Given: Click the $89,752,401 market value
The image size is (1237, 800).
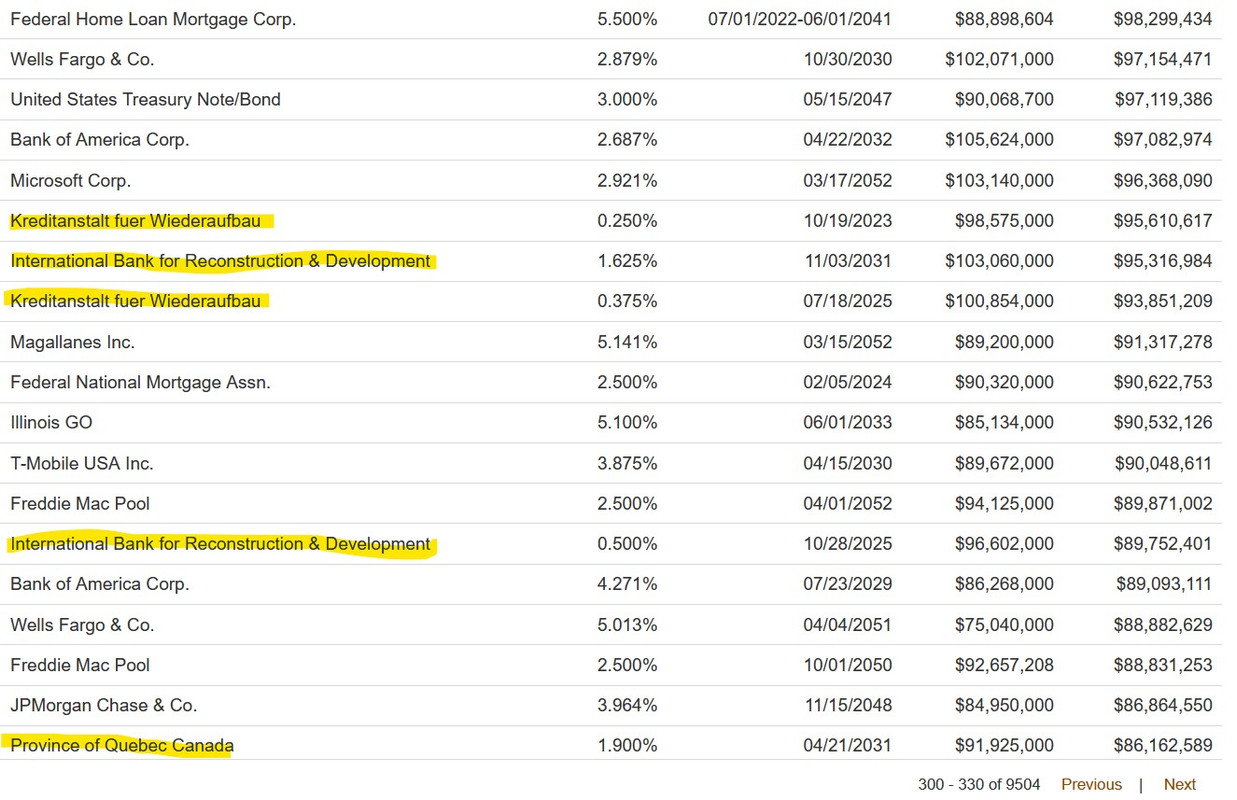Looking at the screenshot, I should [x=1163, y=544].
